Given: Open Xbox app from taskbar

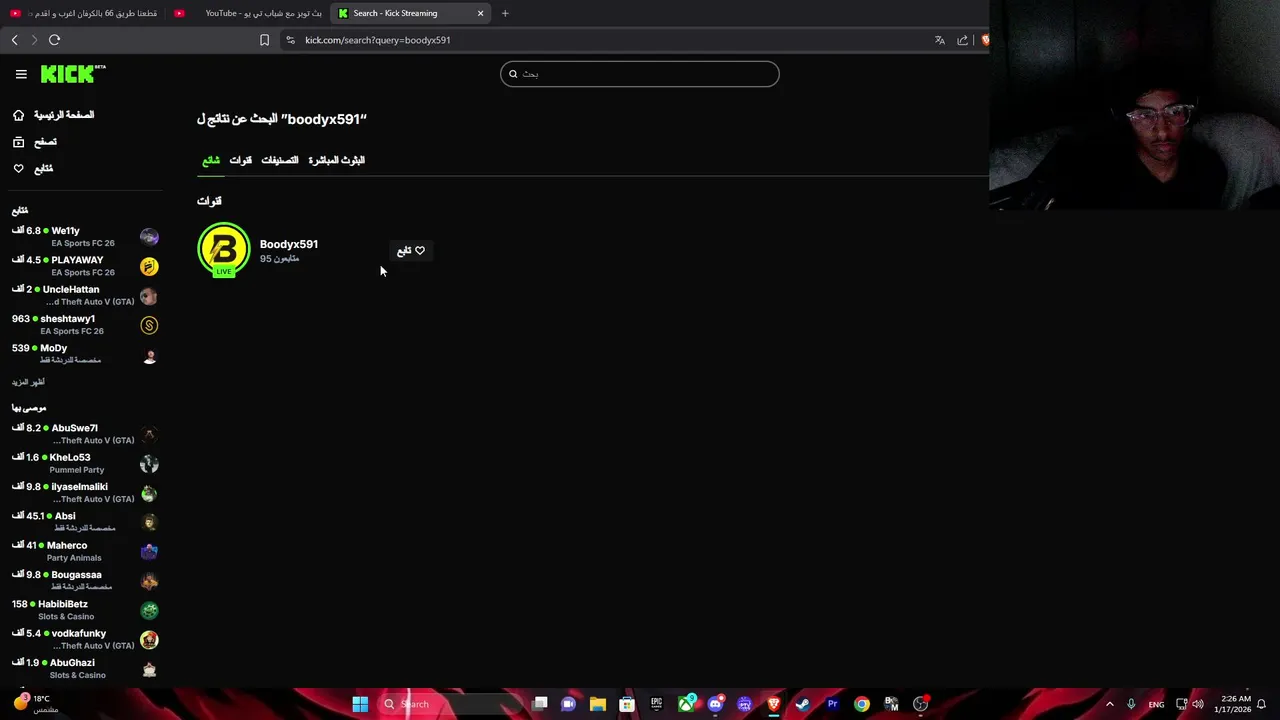Looking at the screenshot, I should (x=686, y=704).
